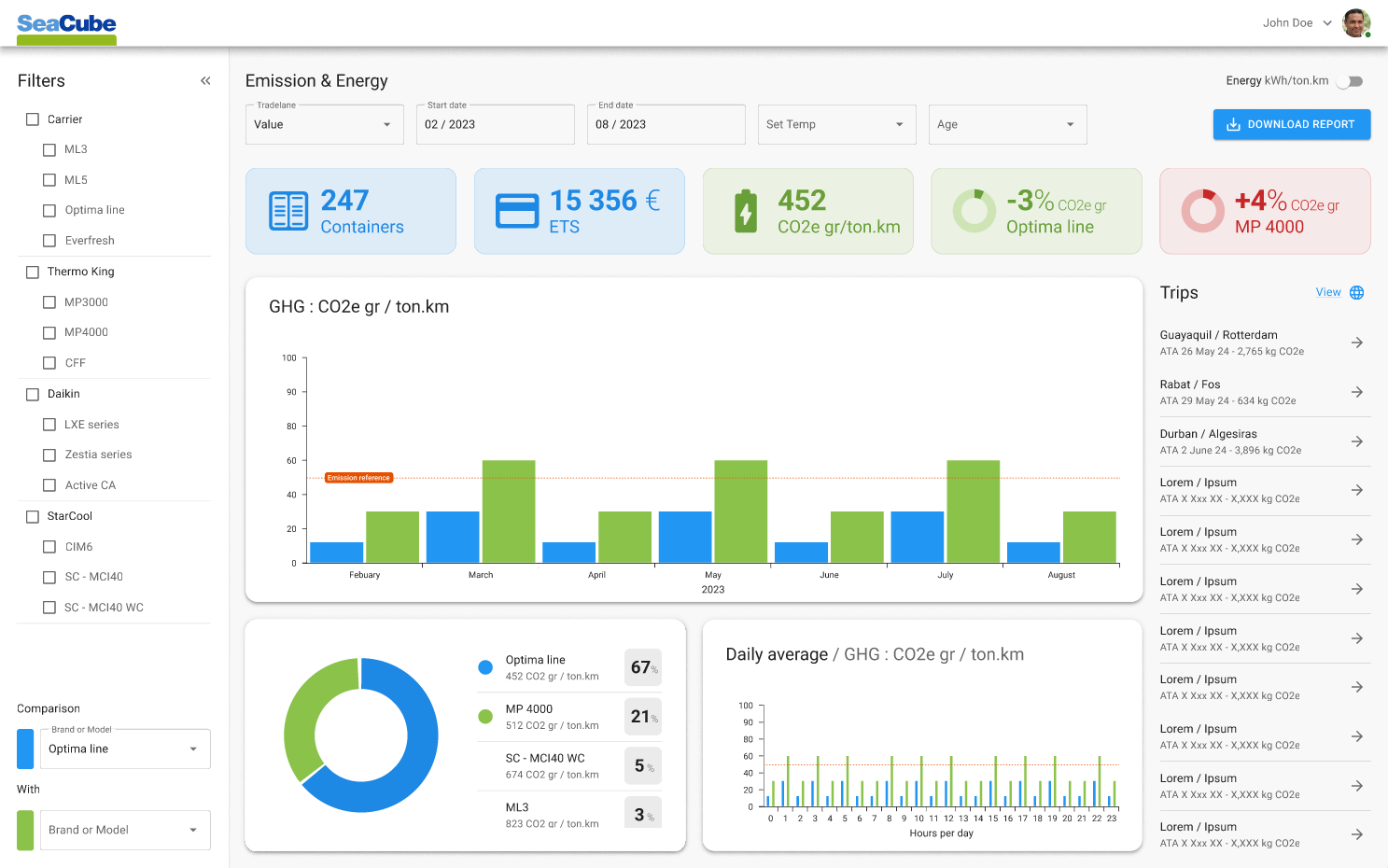Click the green ring icon on Optima line card
Screen dimensions: 1388x868
[x=974, y=211]
